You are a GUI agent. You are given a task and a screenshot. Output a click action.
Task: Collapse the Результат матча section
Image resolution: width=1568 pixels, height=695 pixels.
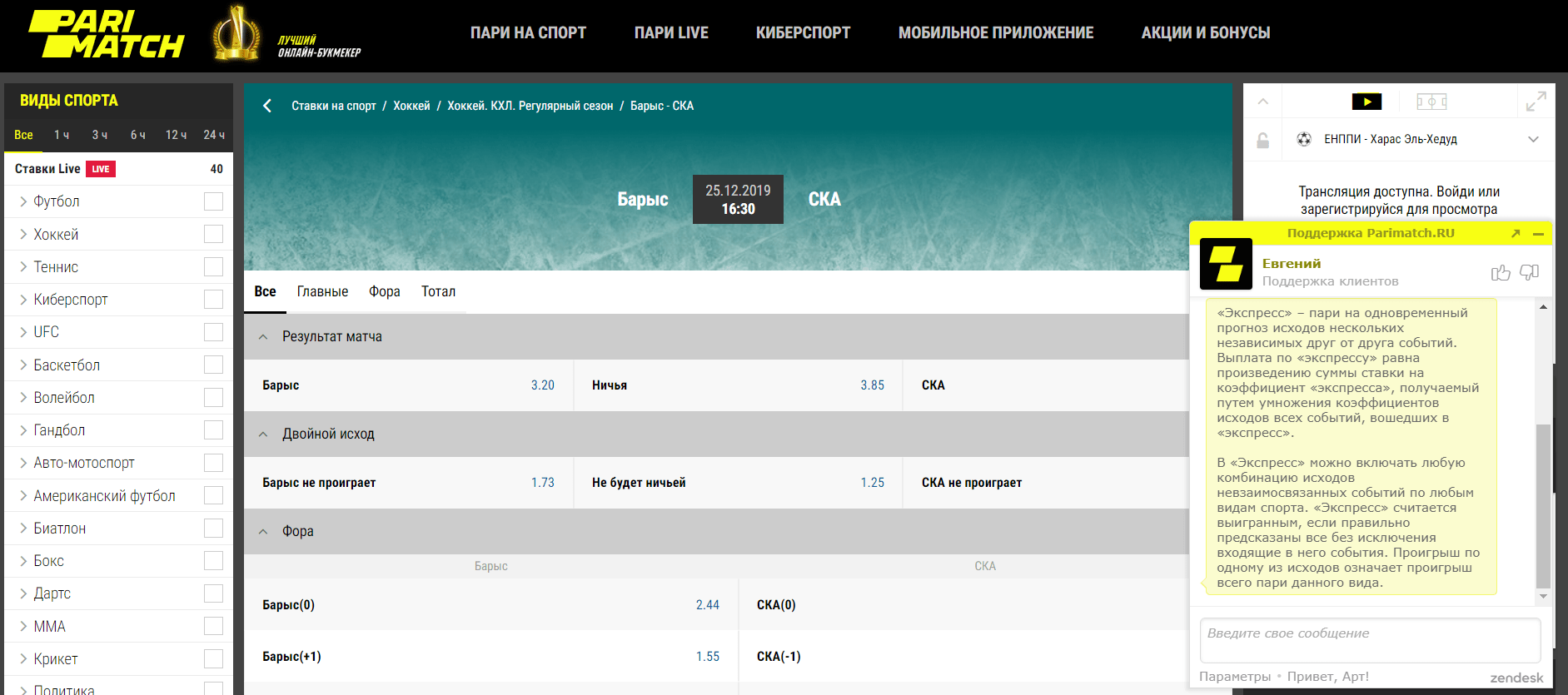(x=263, y=337)
